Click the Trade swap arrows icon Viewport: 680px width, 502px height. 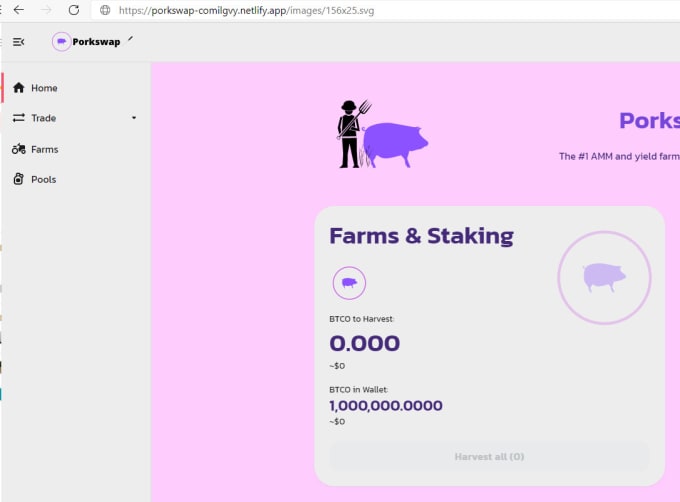pos(19,118)
